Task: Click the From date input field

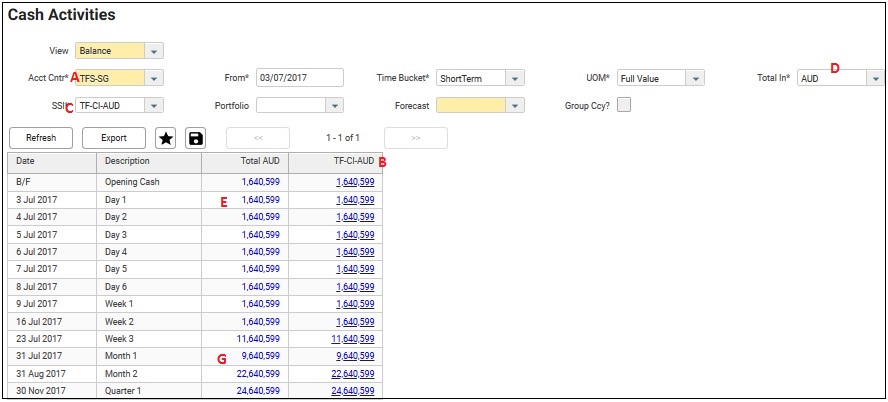Action: pos(299,78)
